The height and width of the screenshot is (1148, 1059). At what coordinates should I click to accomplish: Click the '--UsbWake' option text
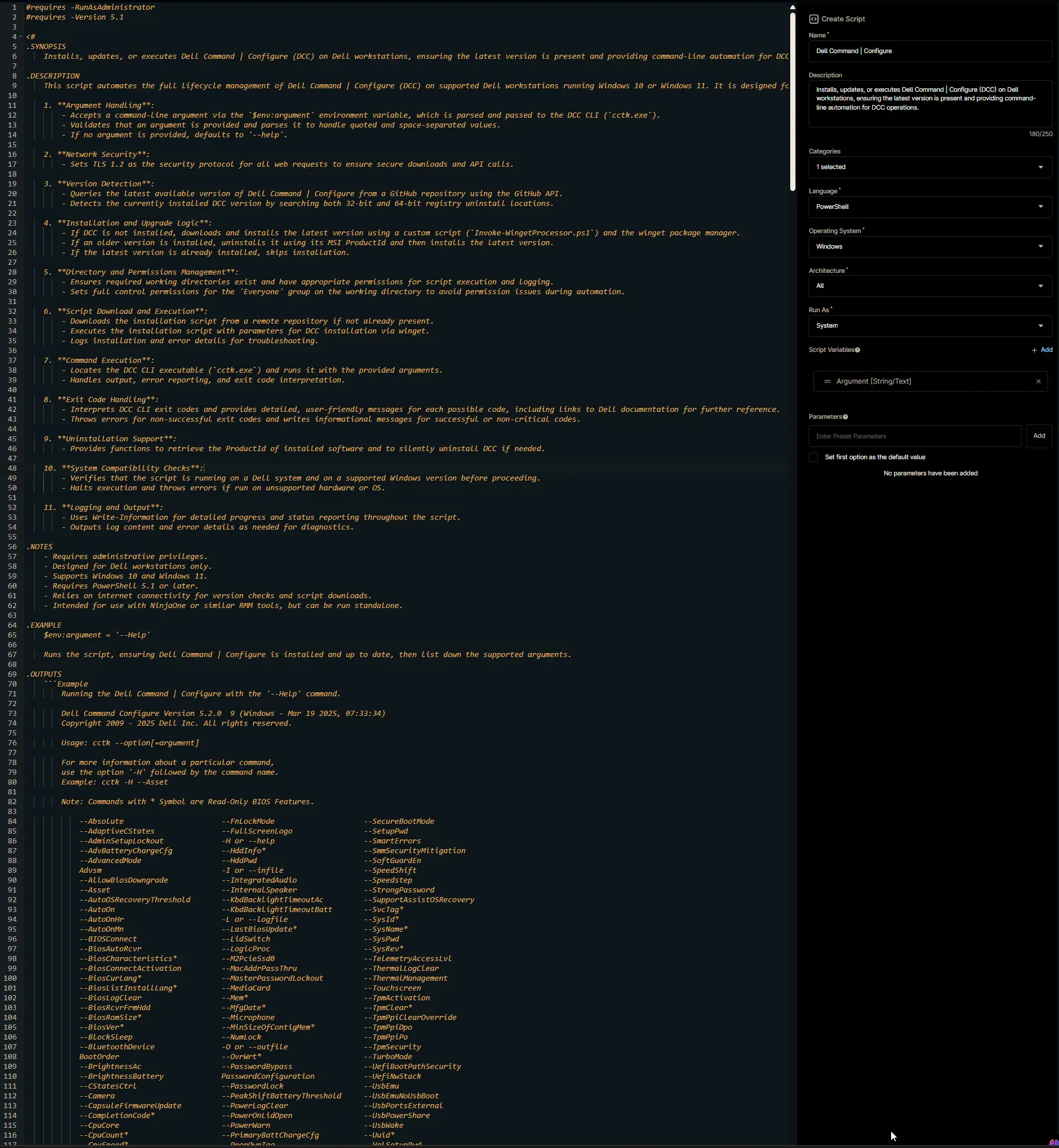(x=384, y=1126)
